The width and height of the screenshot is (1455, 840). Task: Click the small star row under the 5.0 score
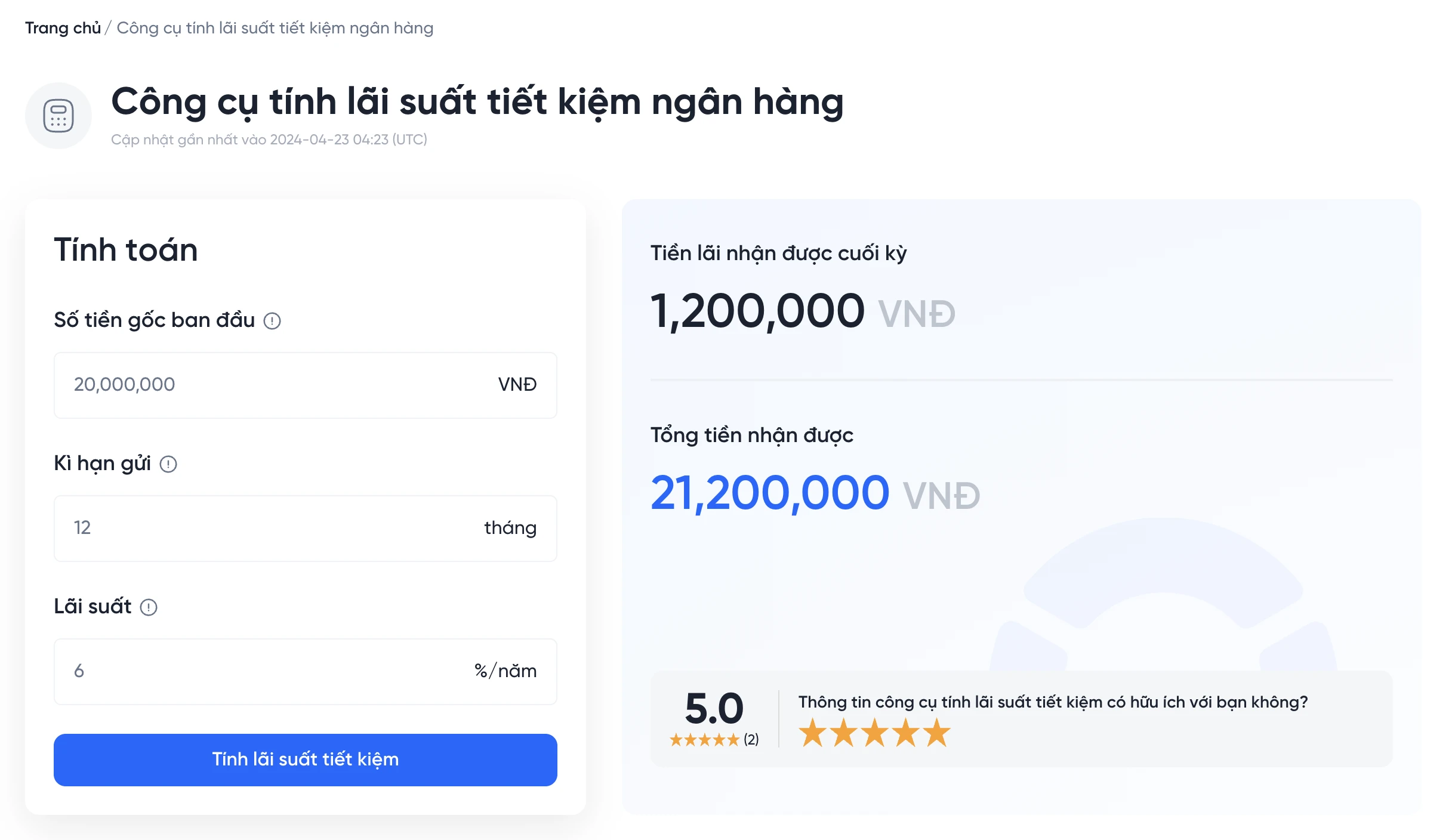click(704, 740)
